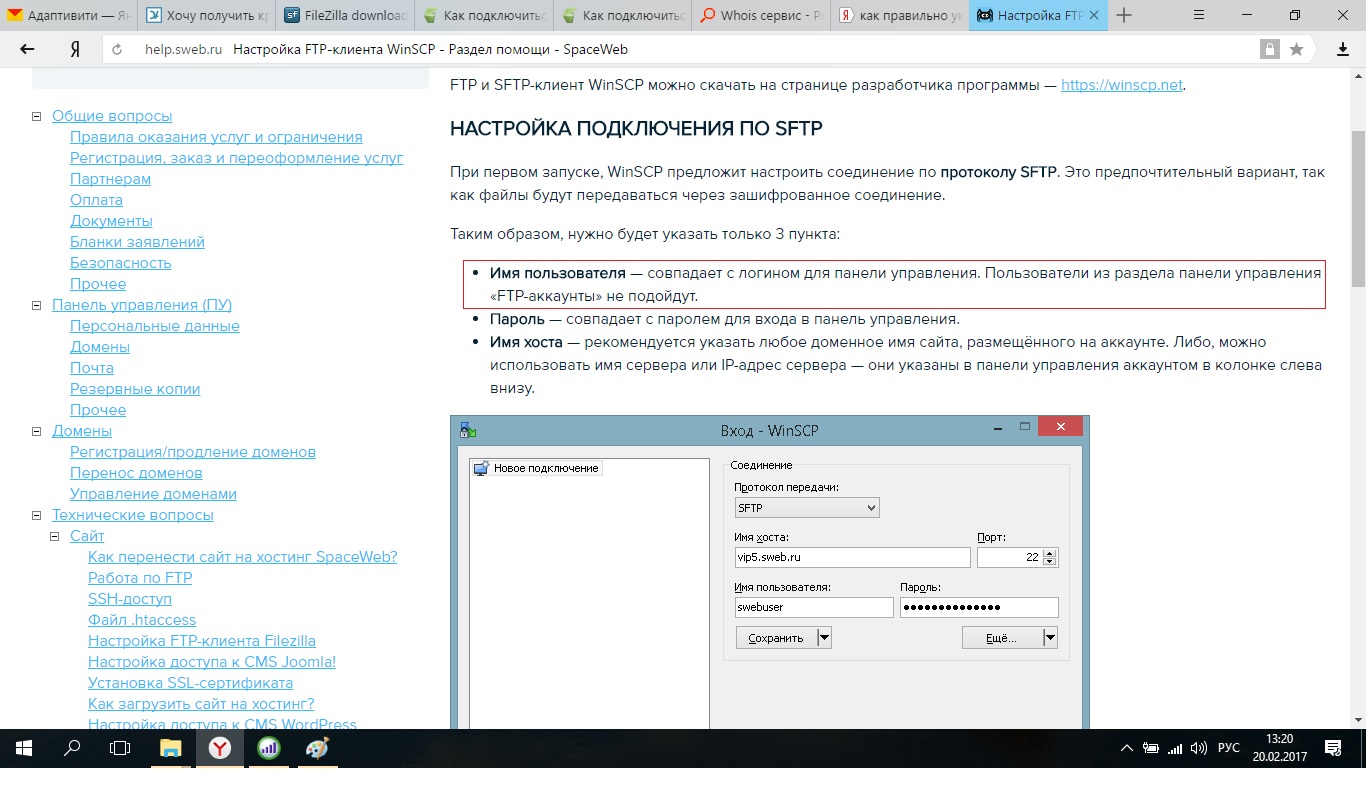The image size is (1366, 800).
Task: Collapse the "Панель управления (ПУ)" tree node
Action: tap(38, 305)
